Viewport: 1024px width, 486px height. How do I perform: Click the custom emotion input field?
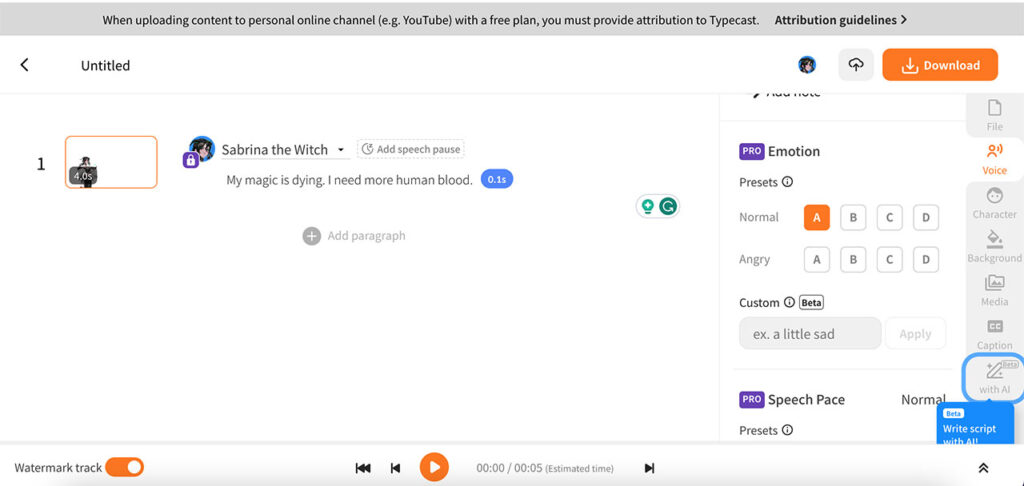[810, 334]
